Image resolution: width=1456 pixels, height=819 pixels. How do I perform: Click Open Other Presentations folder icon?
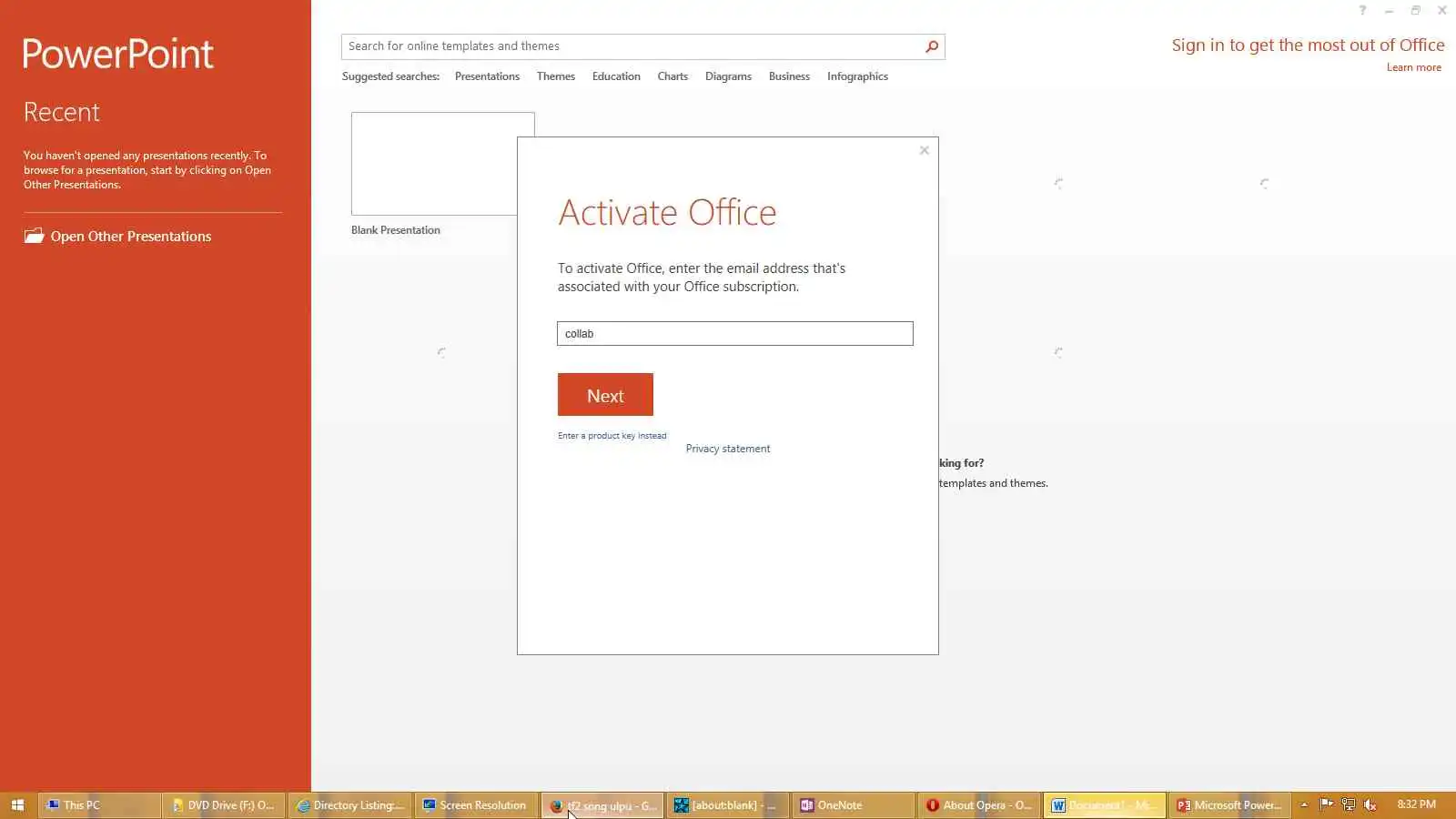34,236
